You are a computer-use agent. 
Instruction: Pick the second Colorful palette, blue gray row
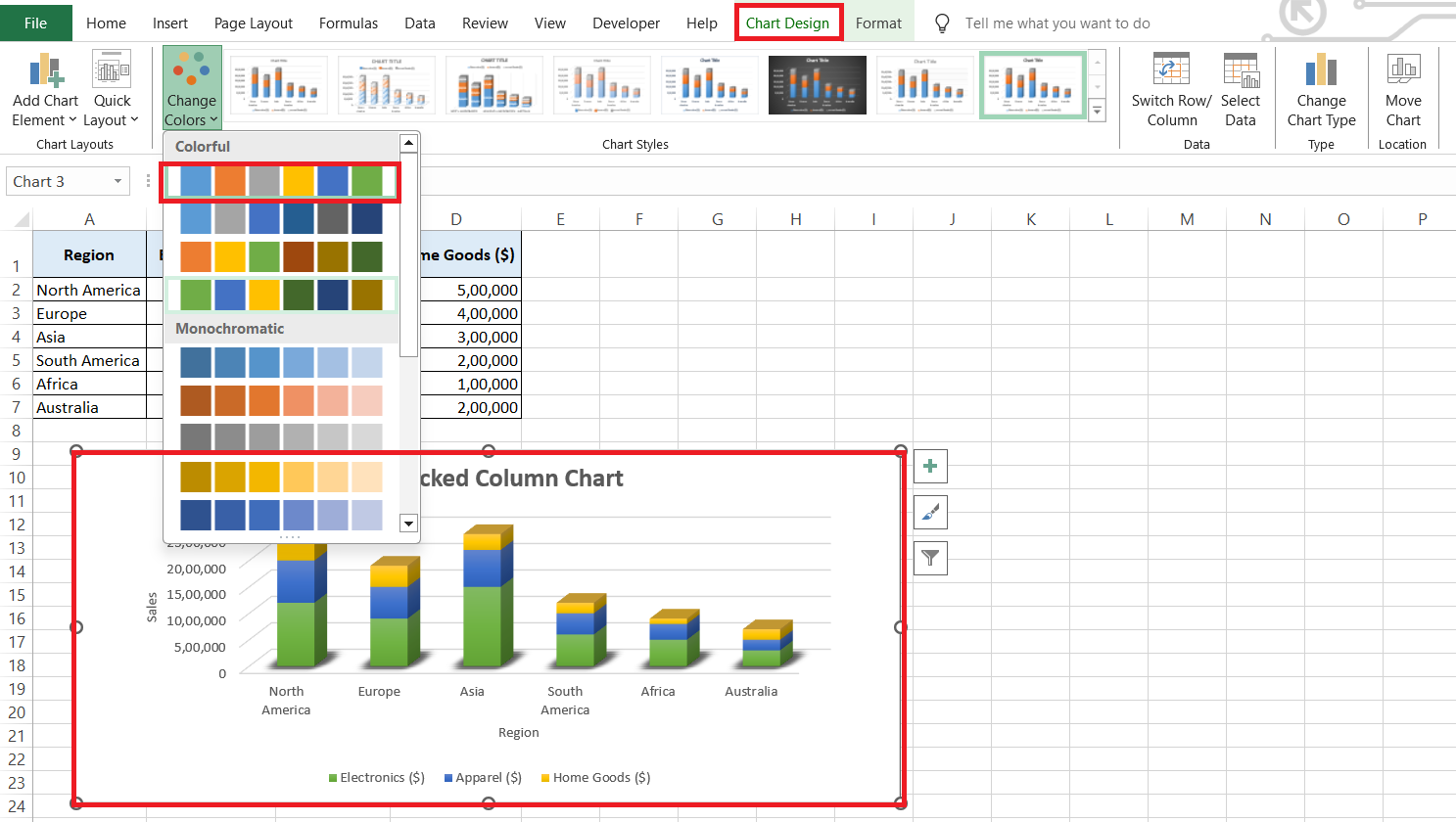click(281, 218)
